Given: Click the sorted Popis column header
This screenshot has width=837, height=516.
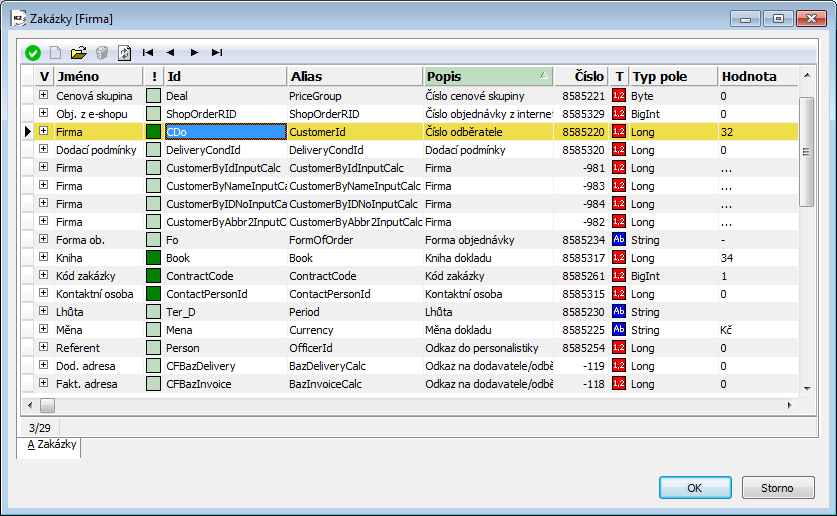Looking at the screenshot, I should [488, 76].
